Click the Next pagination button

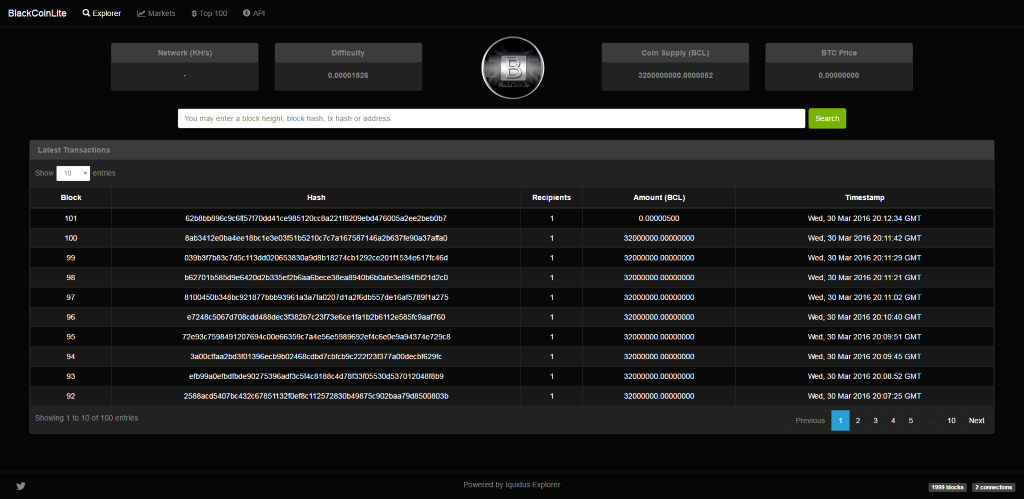(x=976, y=421)
